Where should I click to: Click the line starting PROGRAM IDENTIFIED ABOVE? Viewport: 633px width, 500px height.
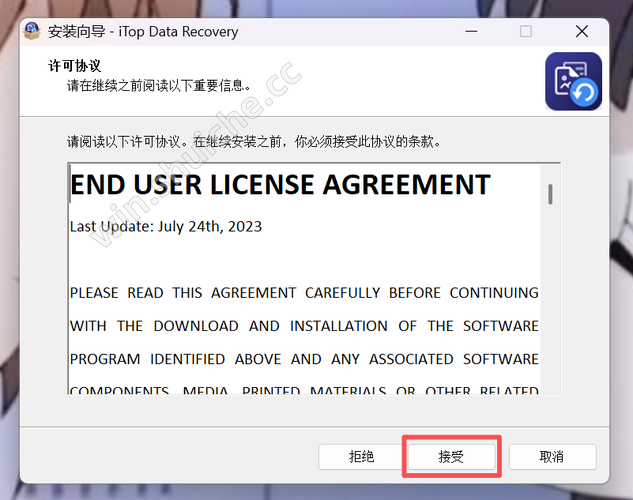point(304,359)
